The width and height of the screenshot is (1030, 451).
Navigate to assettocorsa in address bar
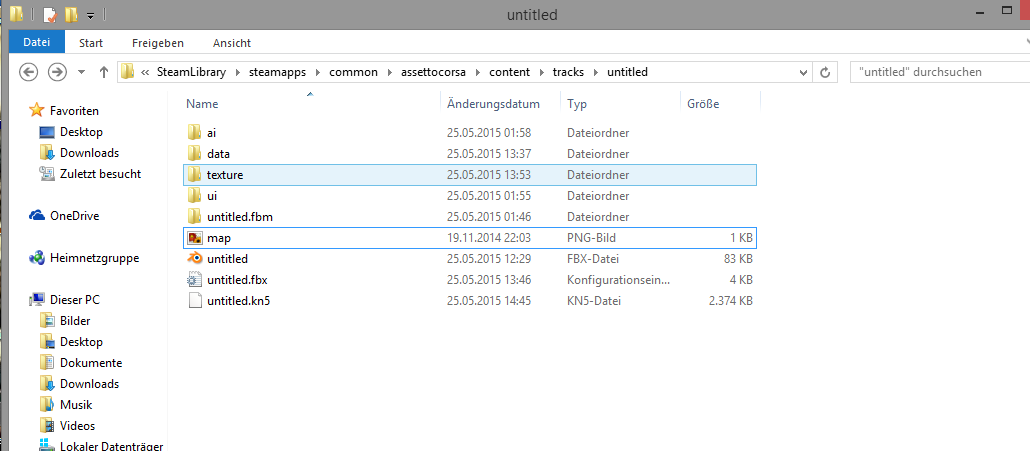coord(434,72)
